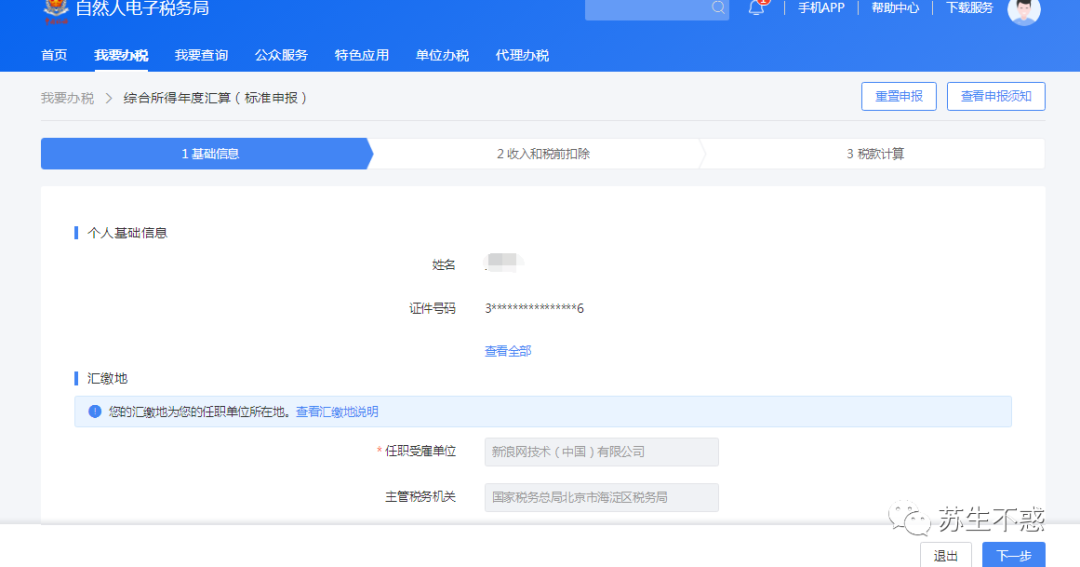Click 重置申报 button
This screenshot has height=567, width=1080.
[x=899, y=96]
